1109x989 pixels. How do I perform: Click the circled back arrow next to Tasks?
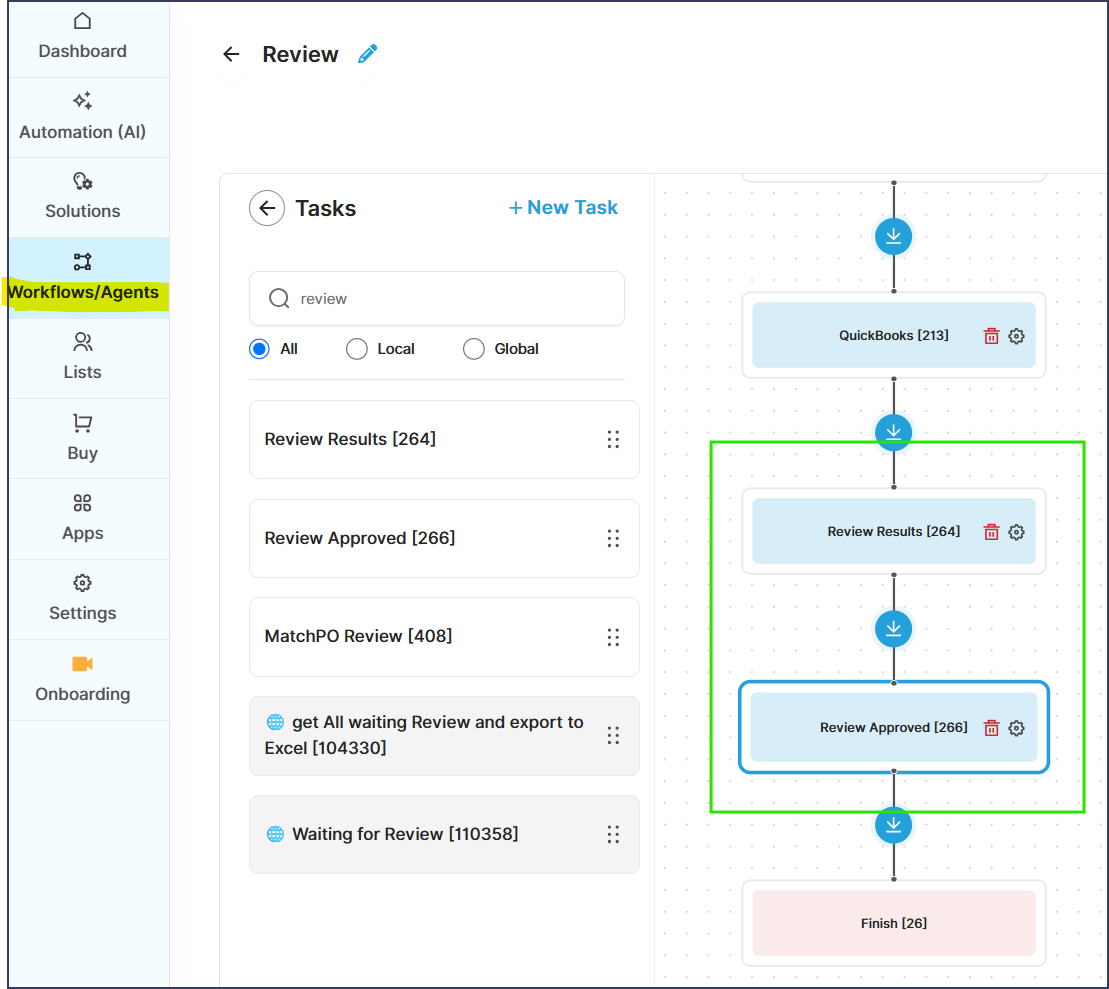click(267, 208)
